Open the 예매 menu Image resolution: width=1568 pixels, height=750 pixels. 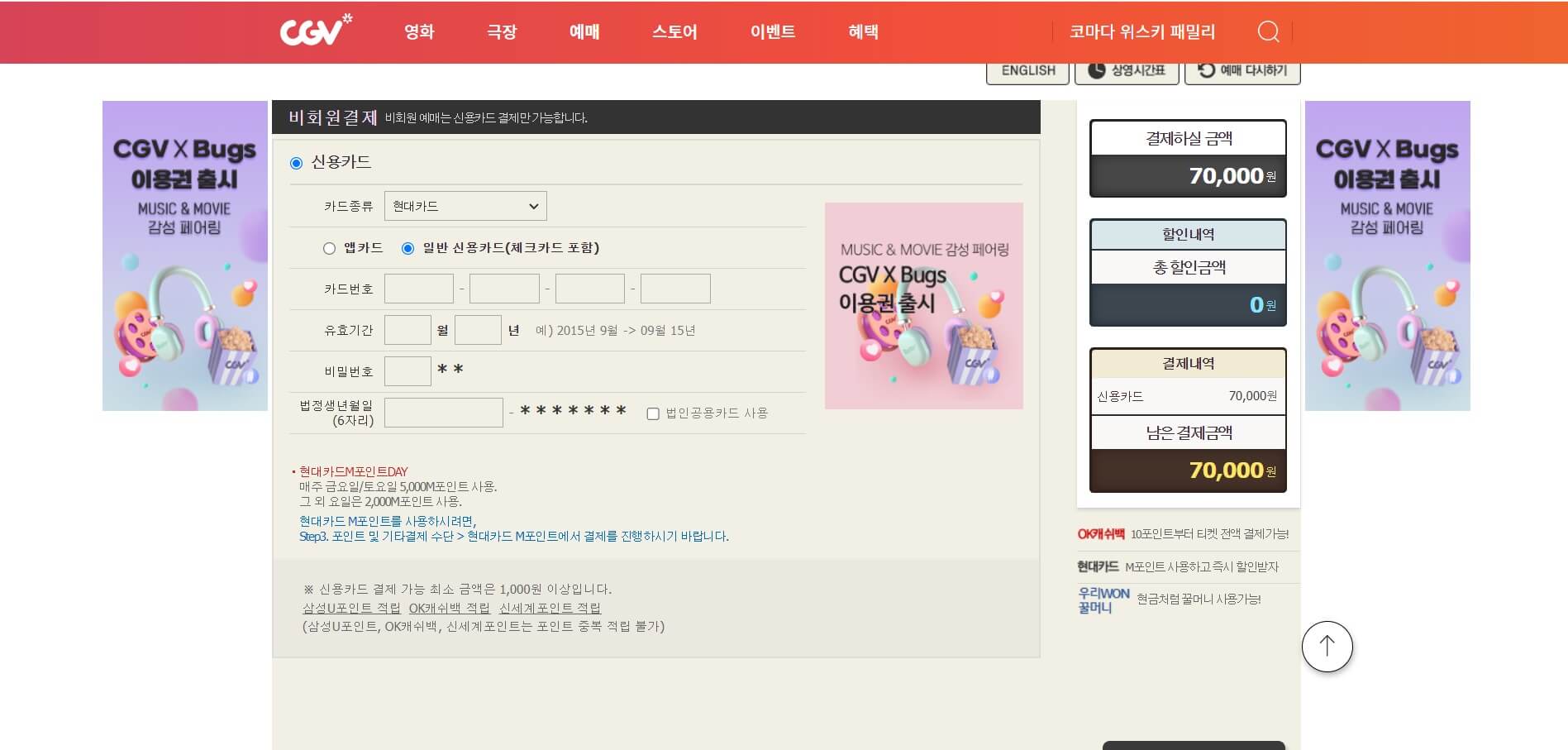584,32
